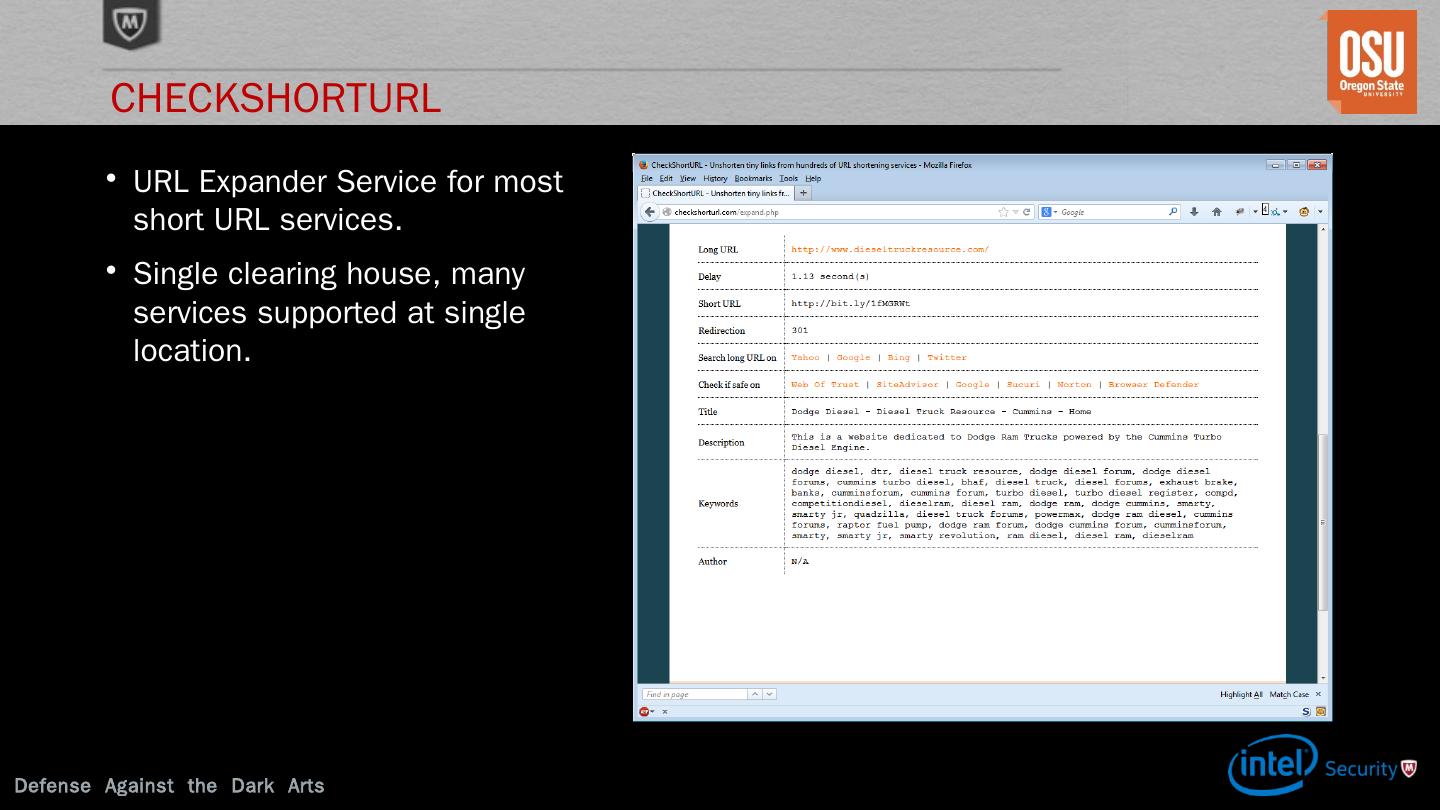This screenshot has width=1440, height=810.
Task: Open the History menu
Action: coord(715,179)
